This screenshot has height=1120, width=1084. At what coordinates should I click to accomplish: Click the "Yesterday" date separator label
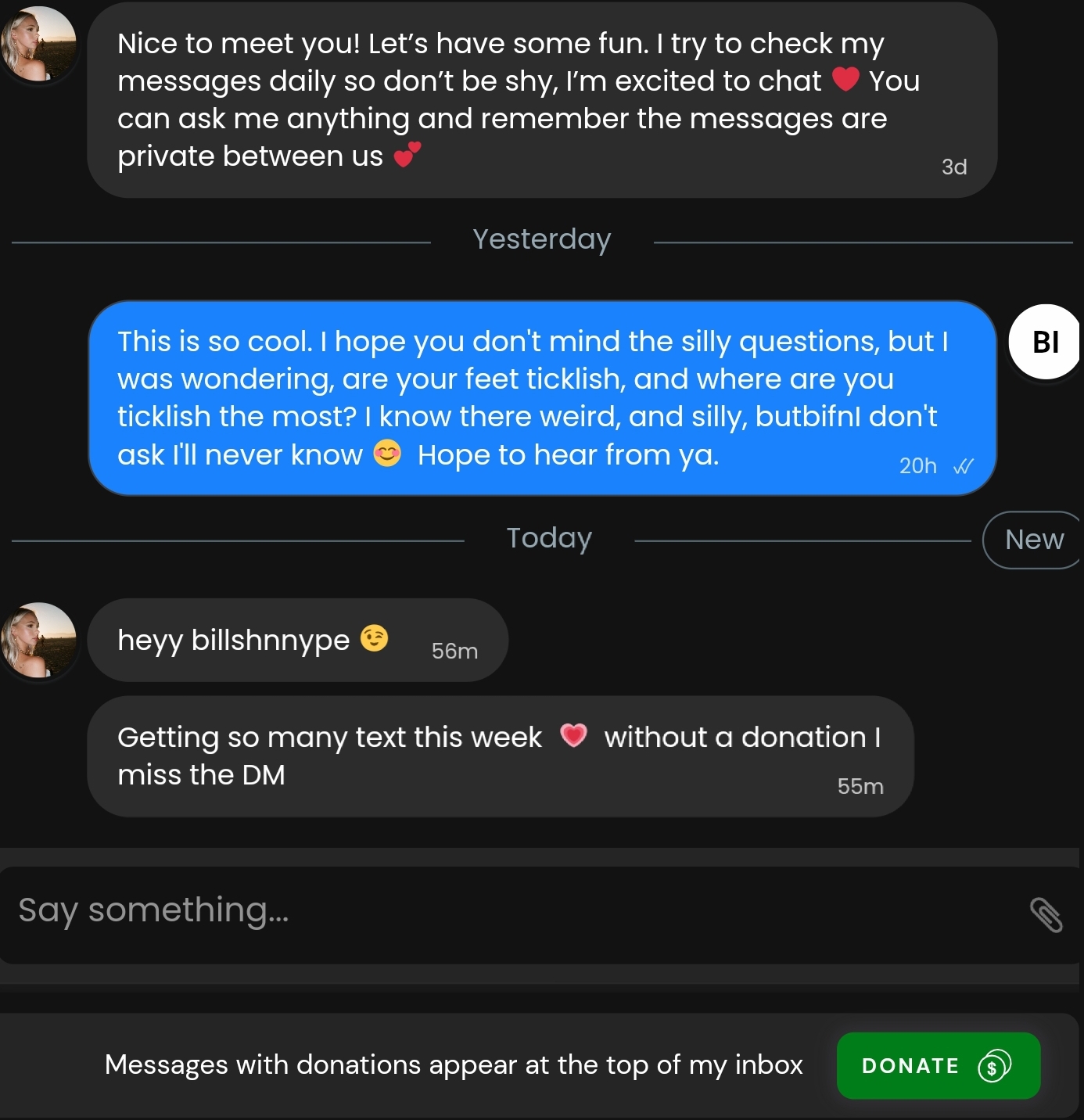542,239
